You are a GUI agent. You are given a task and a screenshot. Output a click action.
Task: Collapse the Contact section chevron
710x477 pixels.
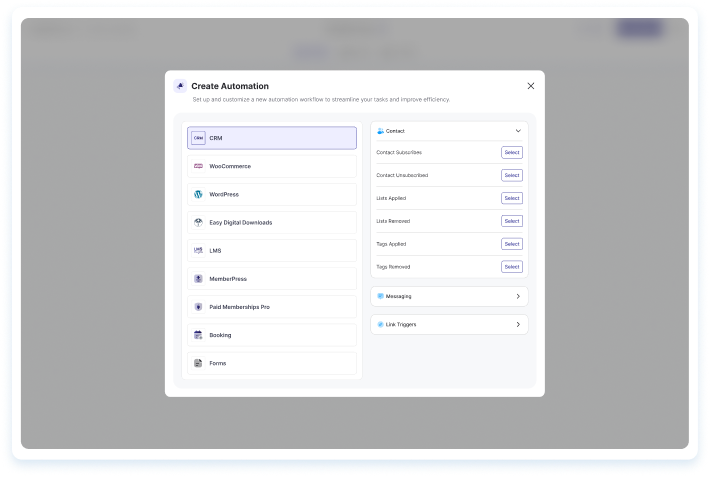point(518,131)
